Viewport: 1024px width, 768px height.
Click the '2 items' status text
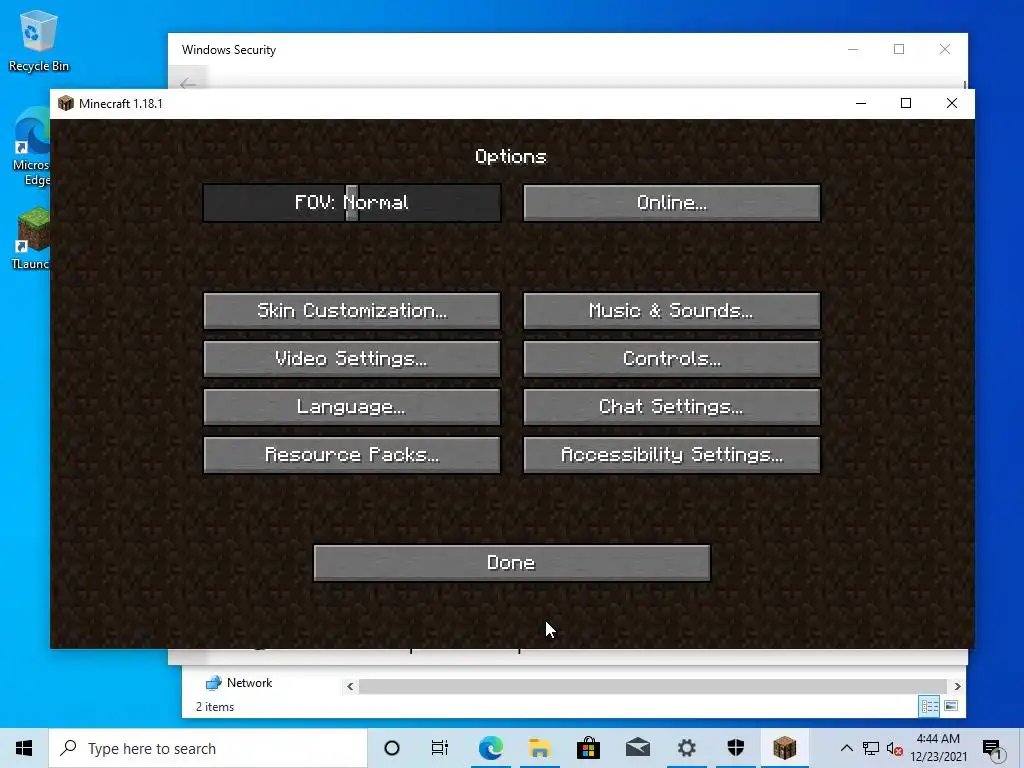pos(215,707)
